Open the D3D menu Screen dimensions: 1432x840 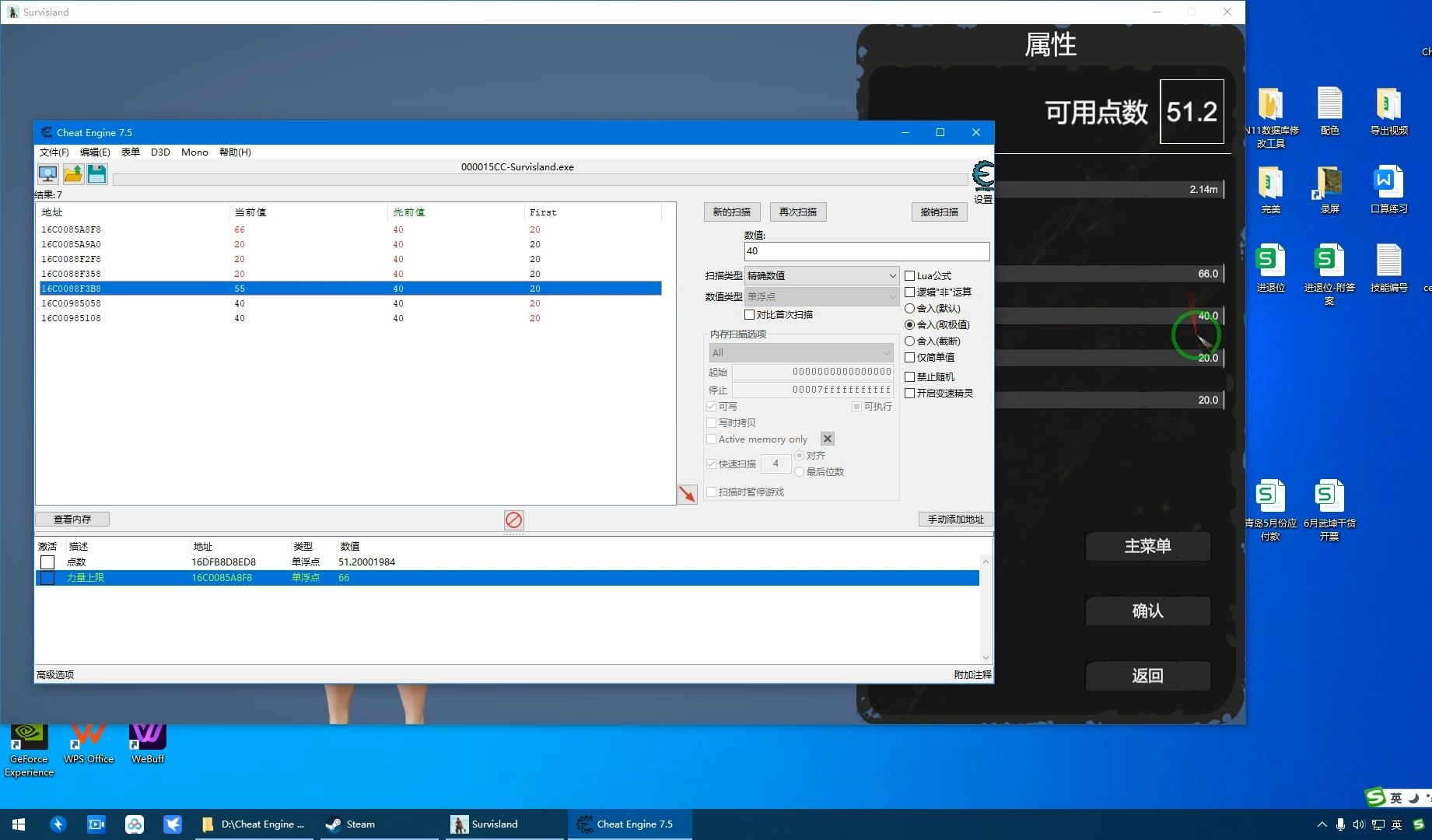point(160,152)
